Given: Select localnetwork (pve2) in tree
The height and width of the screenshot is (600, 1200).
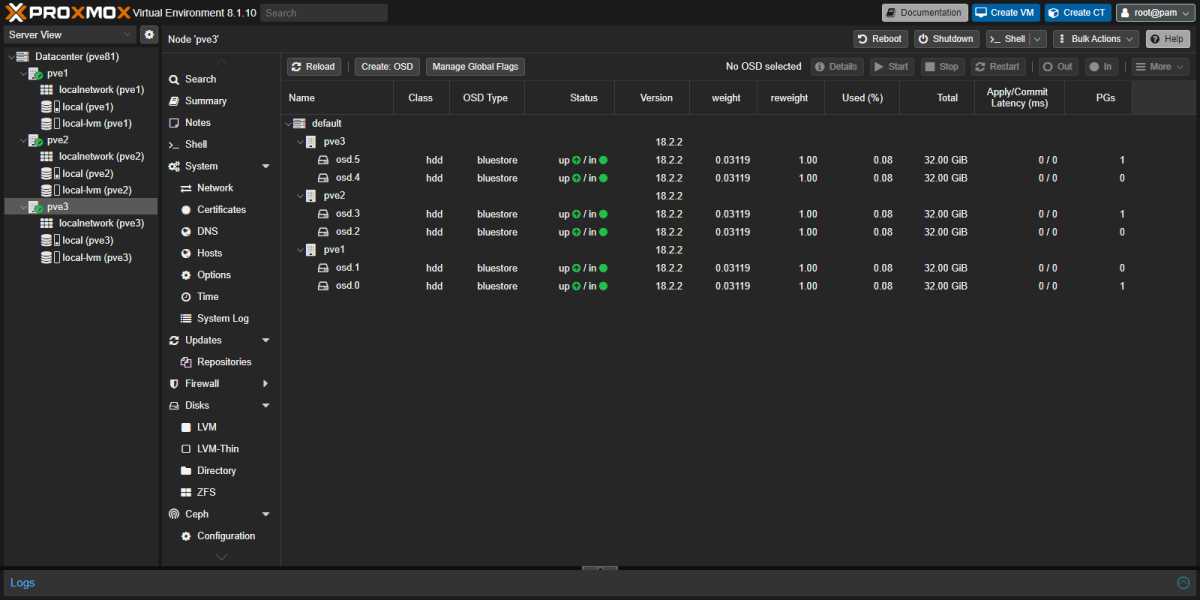Looking at the screenshot, I should pos(101,157).
